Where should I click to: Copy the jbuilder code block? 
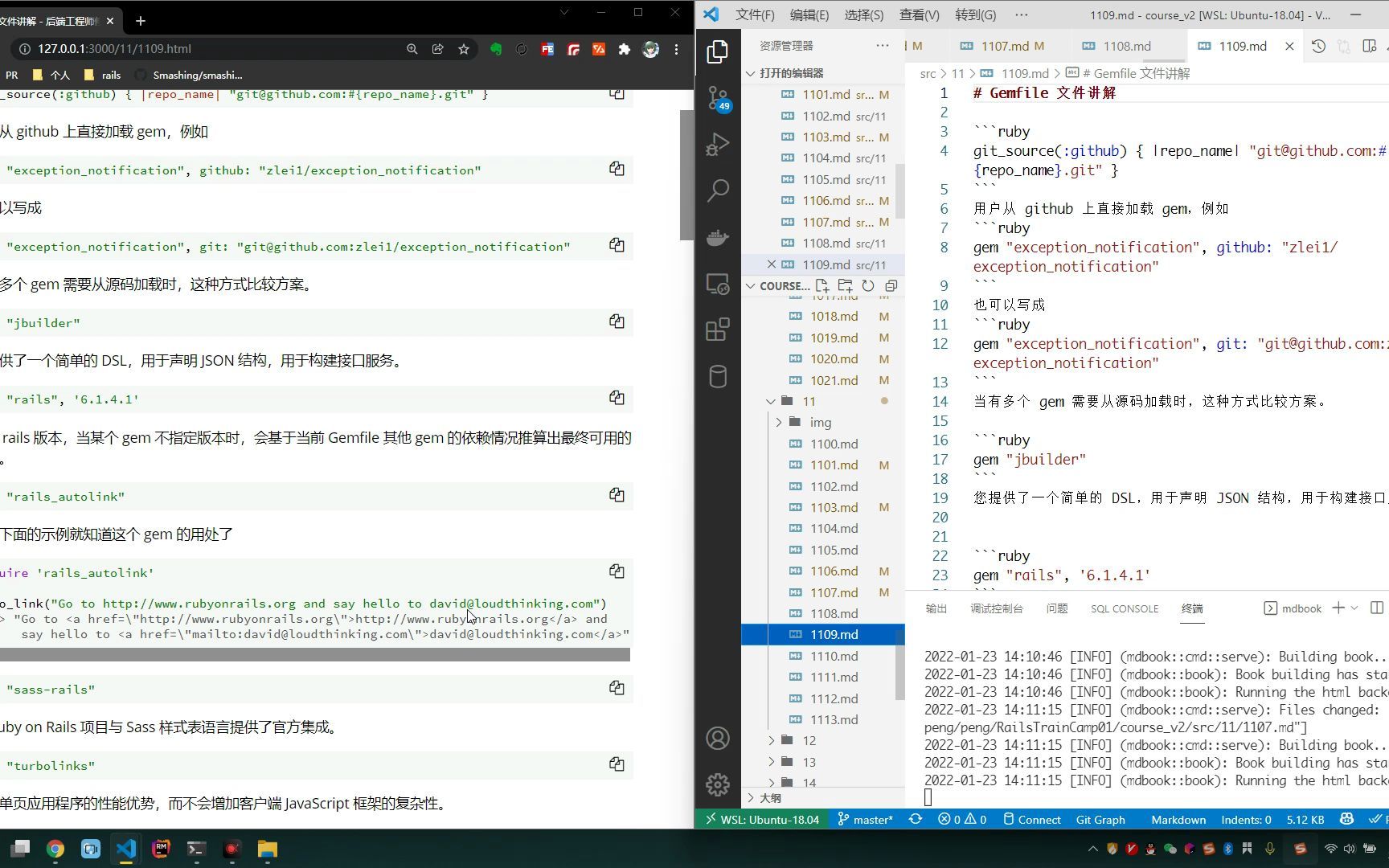[617, 321]
